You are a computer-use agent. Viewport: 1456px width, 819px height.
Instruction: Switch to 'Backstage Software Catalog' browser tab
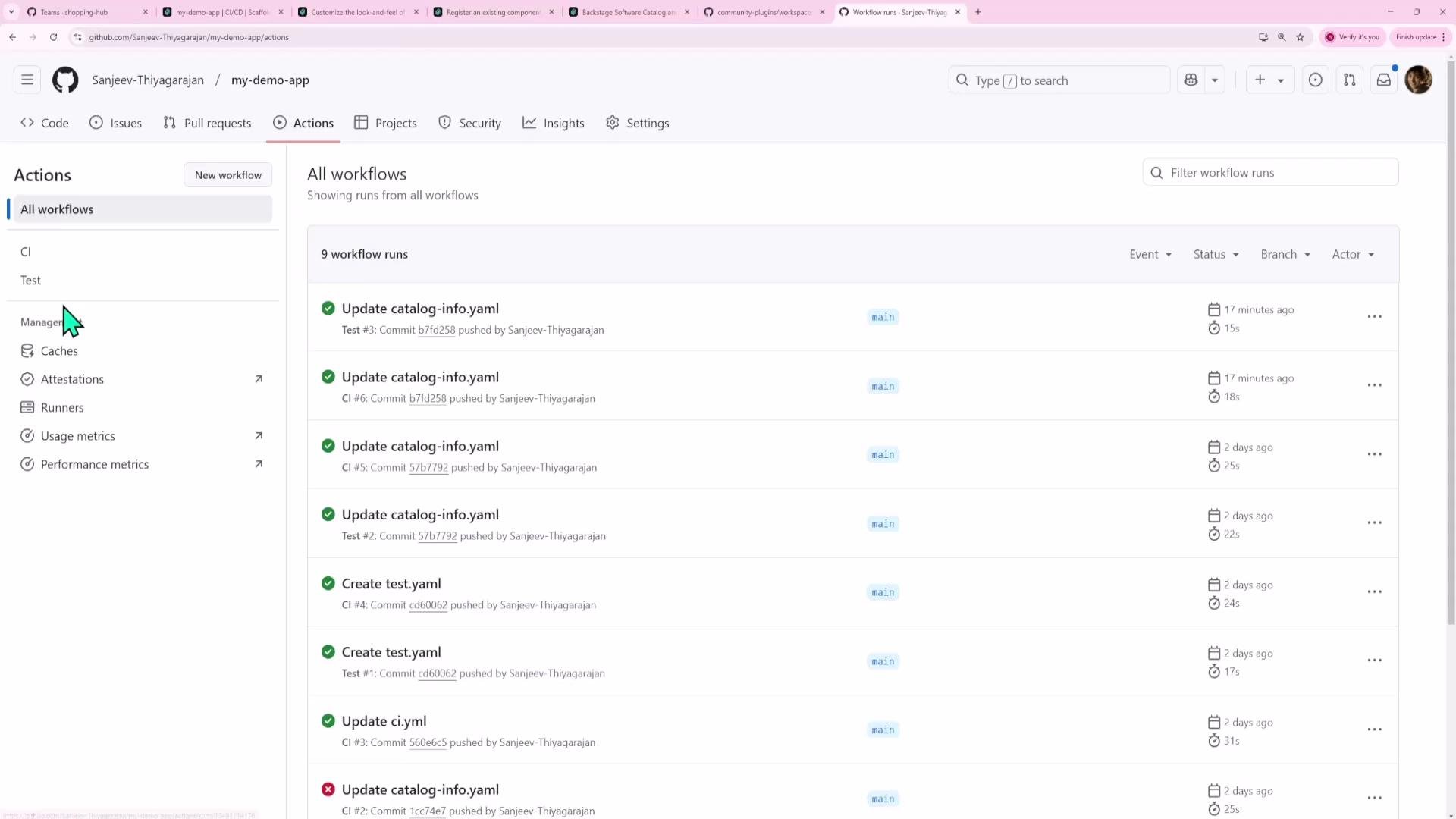[x=628, y=12]
